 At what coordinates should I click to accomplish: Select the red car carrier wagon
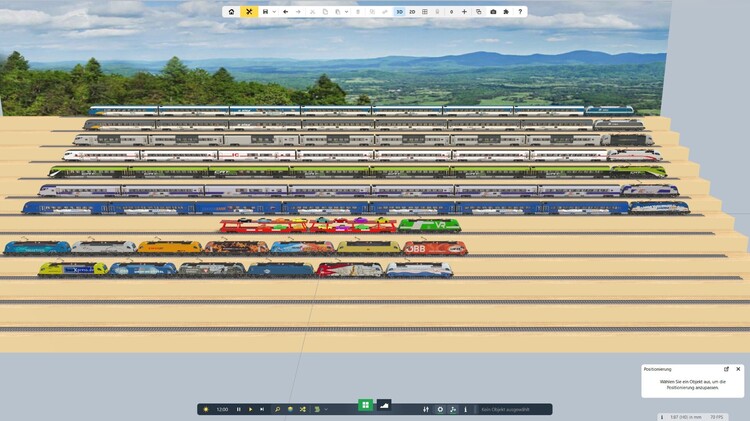(264, 226)
